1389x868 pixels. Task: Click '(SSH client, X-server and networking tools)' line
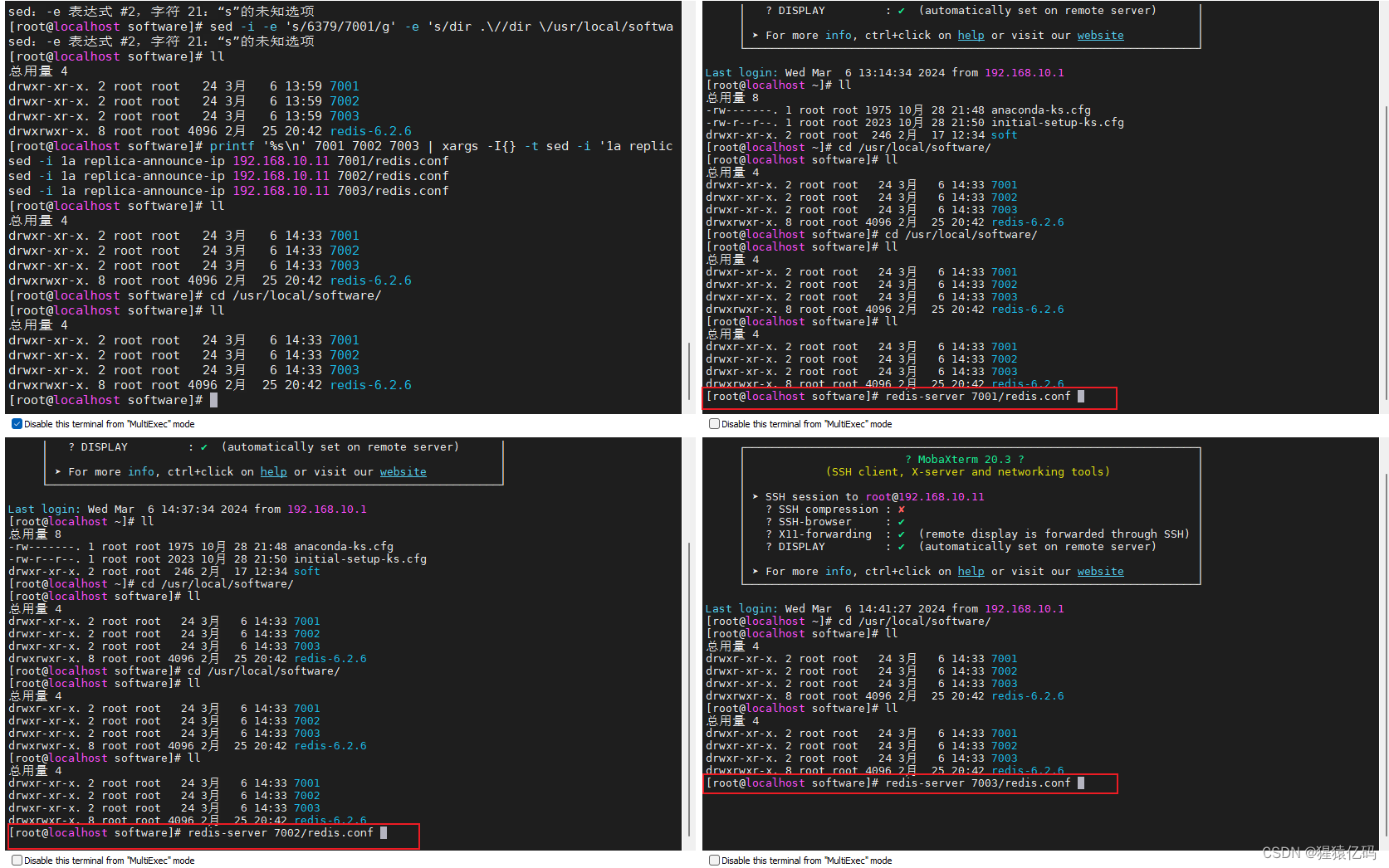(967, 472)
